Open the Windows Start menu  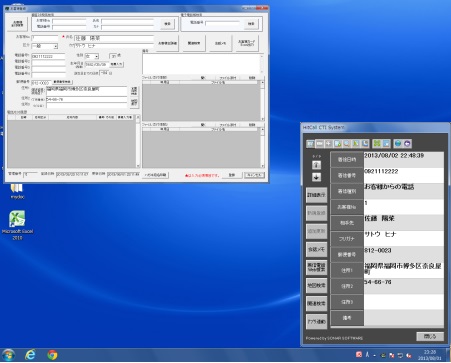click(8, 355)
